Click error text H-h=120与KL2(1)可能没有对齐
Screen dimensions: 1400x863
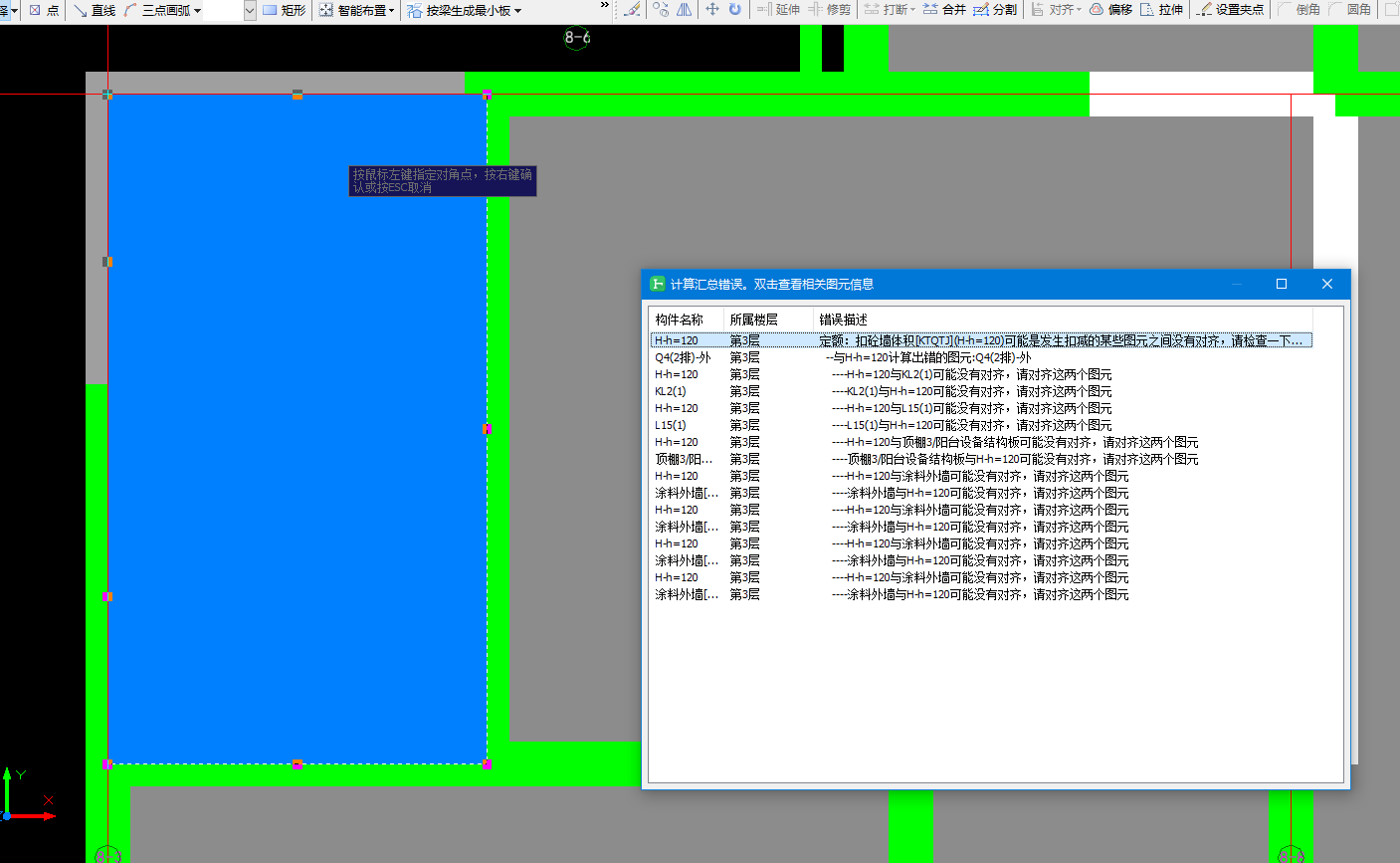973,374
